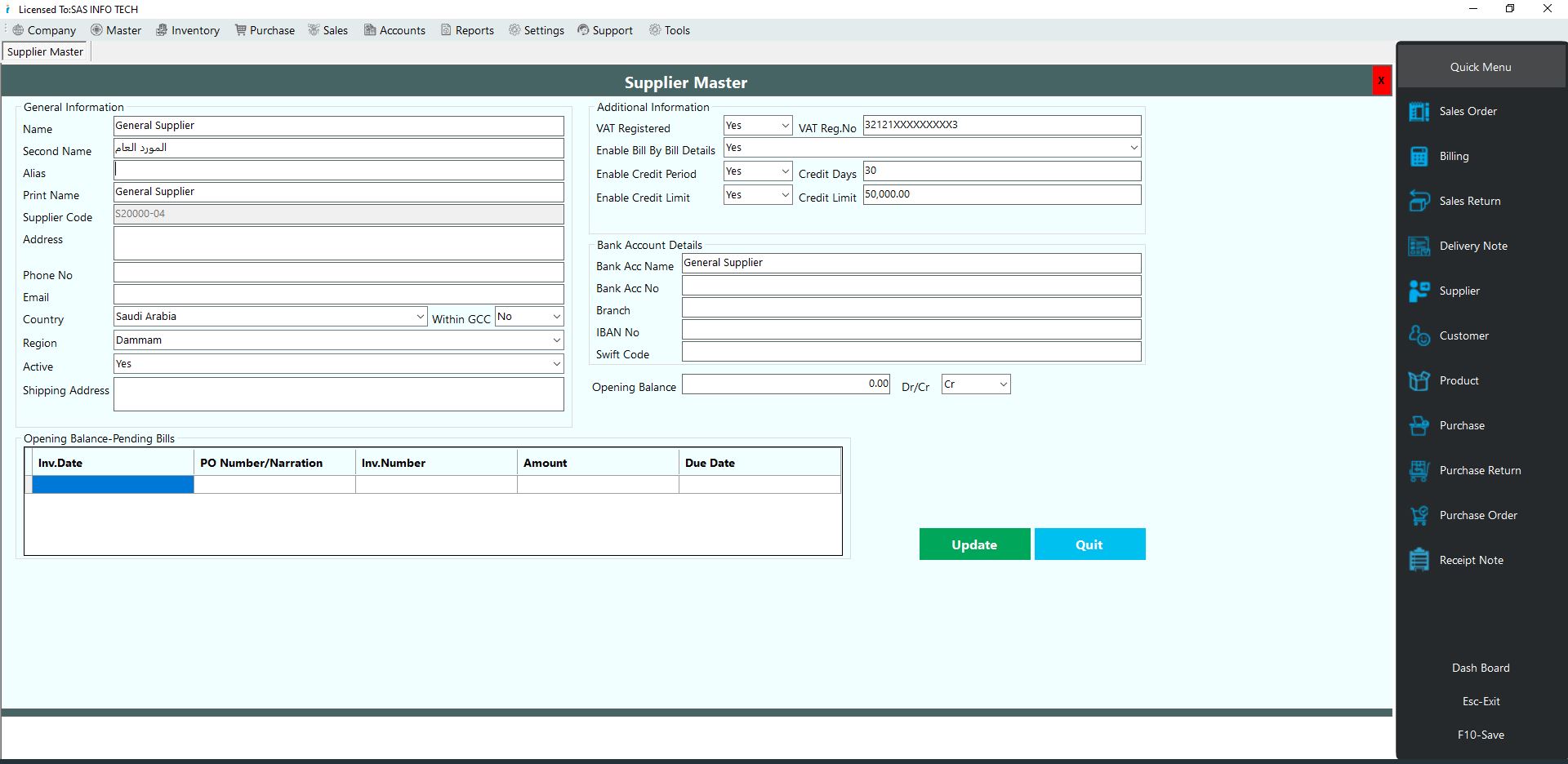Open the Receipt Note icon
The height and width of the screenshot is (764, 1568).
(x=1419, y=561)
